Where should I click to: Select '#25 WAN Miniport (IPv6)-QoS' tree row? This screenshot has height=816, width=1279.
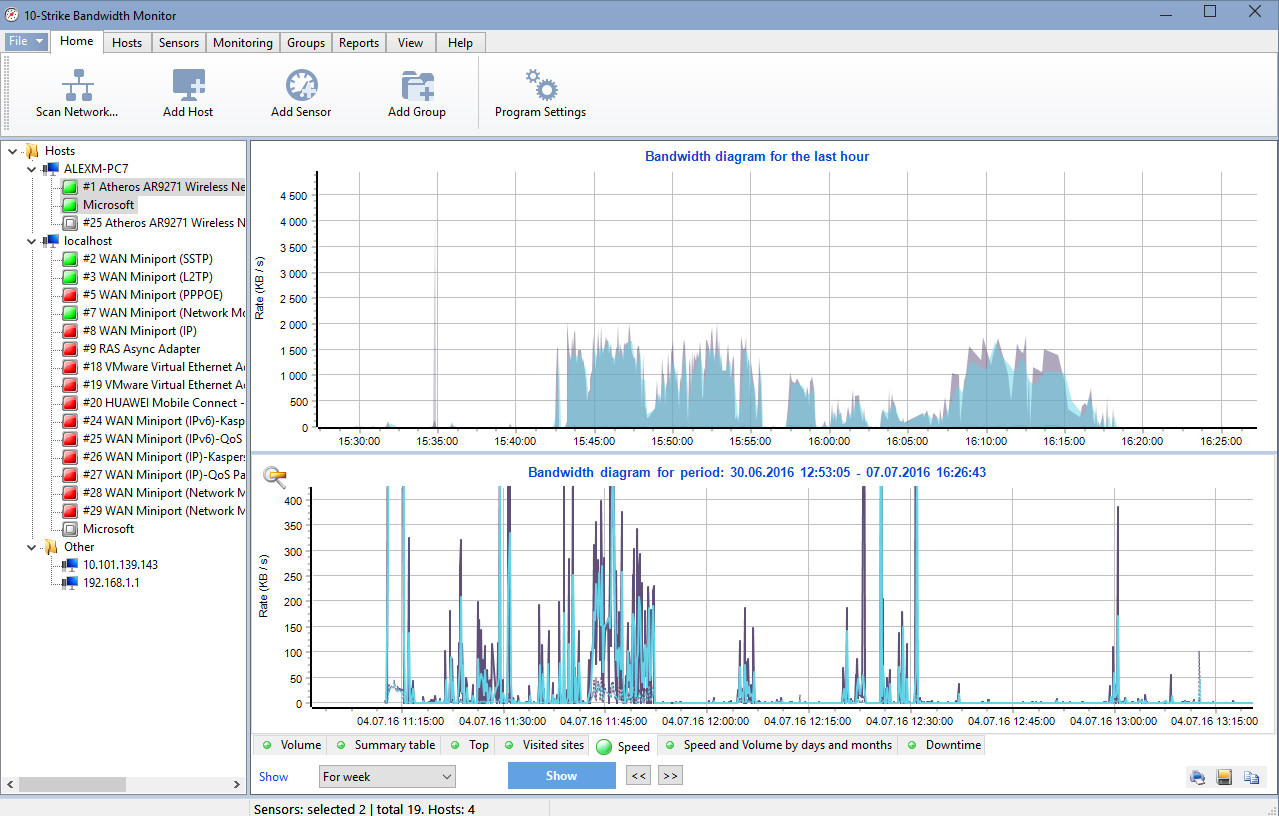pos(163,439)
